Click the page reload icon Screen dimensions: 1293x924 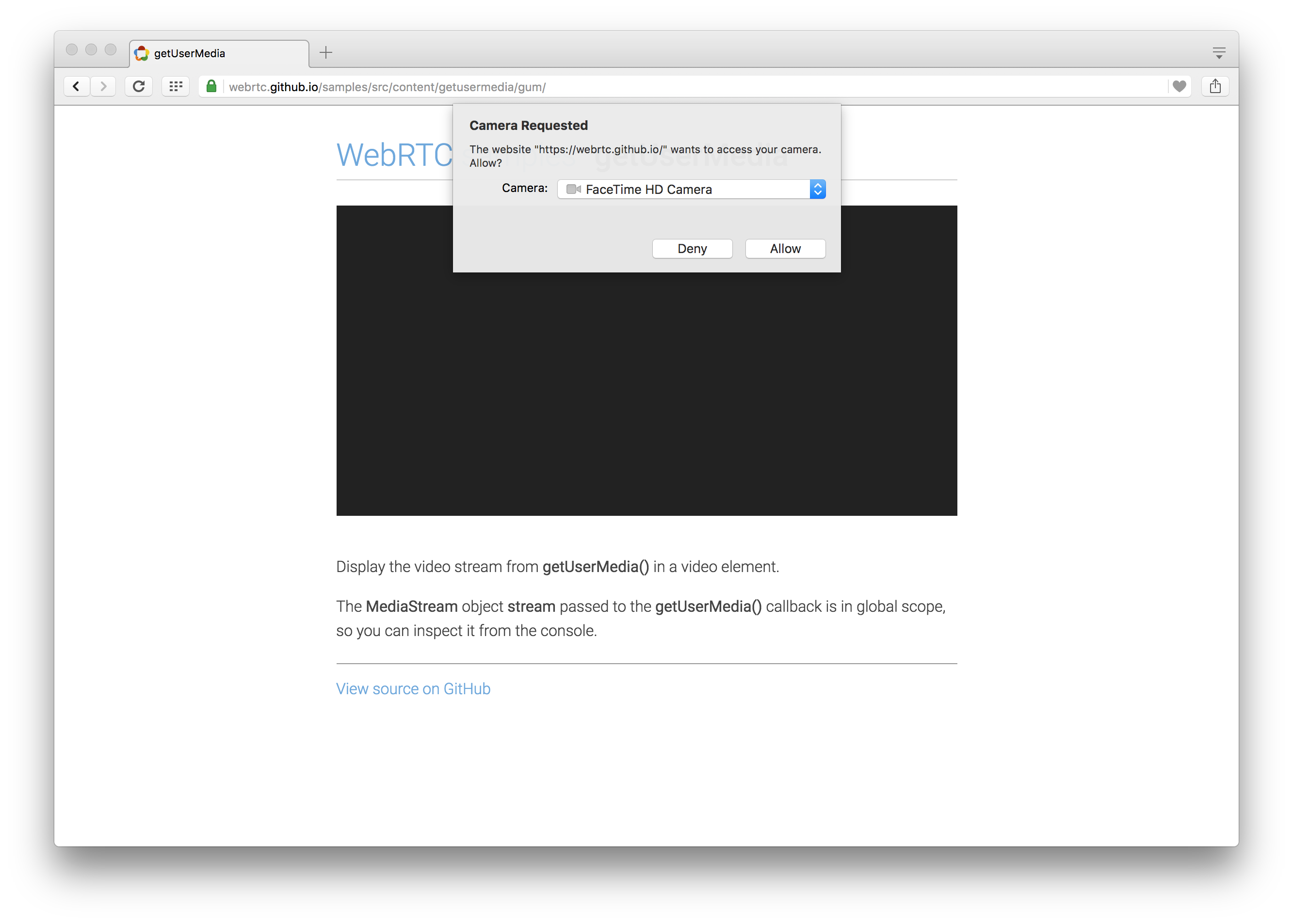tap(140, 86)
